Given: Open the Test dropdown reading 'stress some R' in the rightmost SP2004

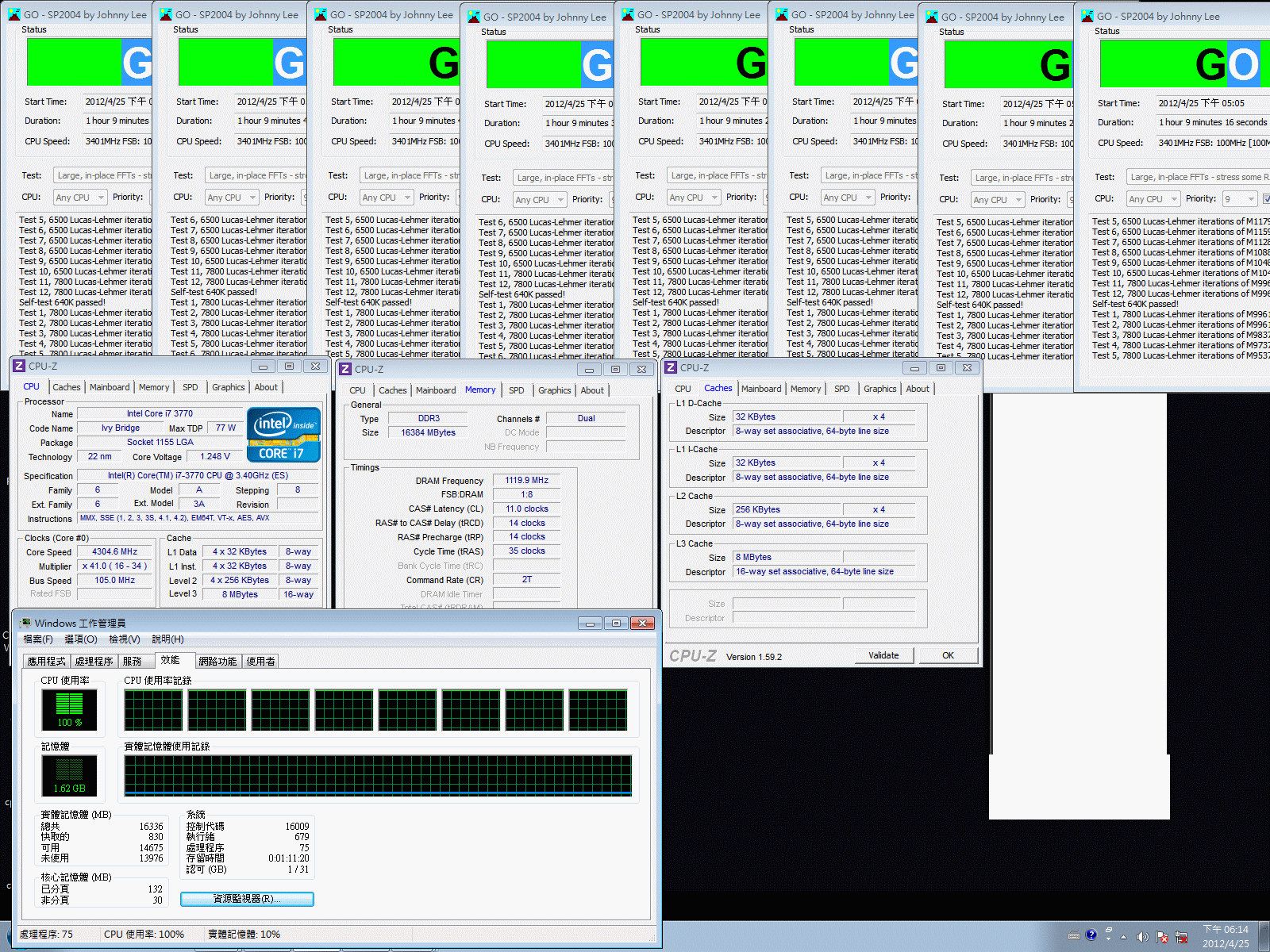Looking at the screenshot, I should (1198, 177).
